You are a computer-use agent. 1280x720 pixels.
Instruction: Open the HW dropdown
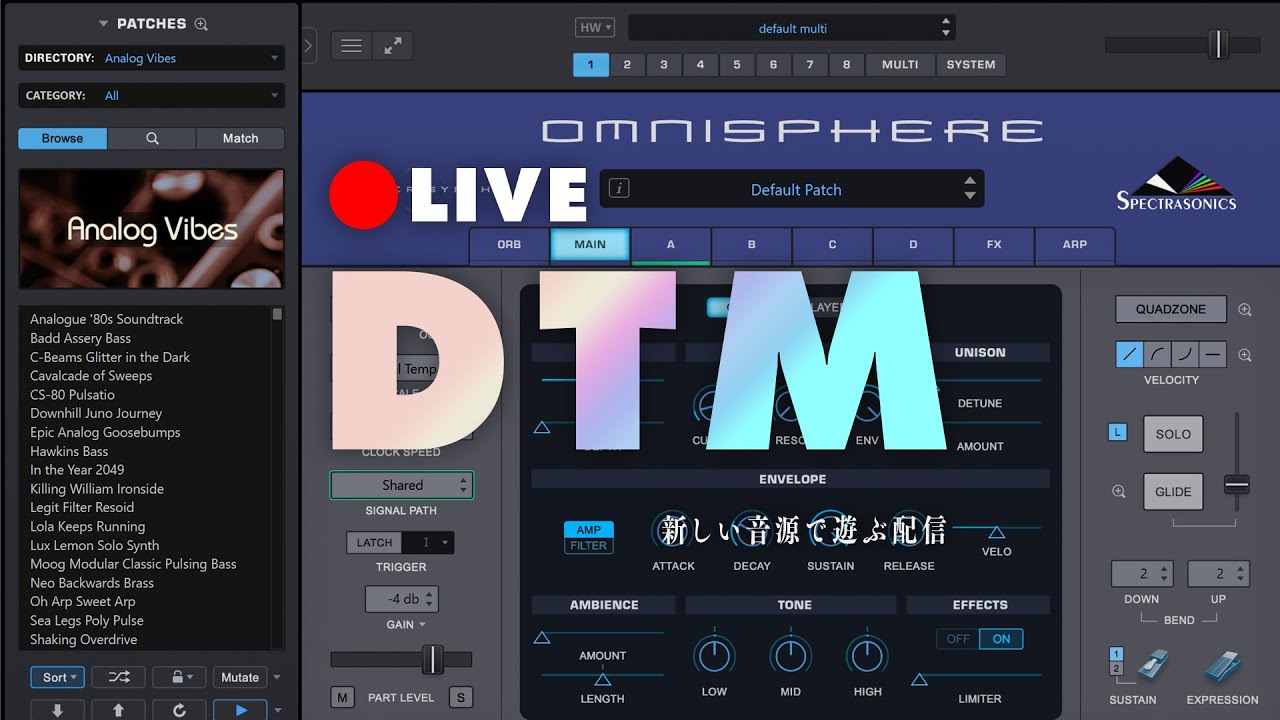pos(595,28)
